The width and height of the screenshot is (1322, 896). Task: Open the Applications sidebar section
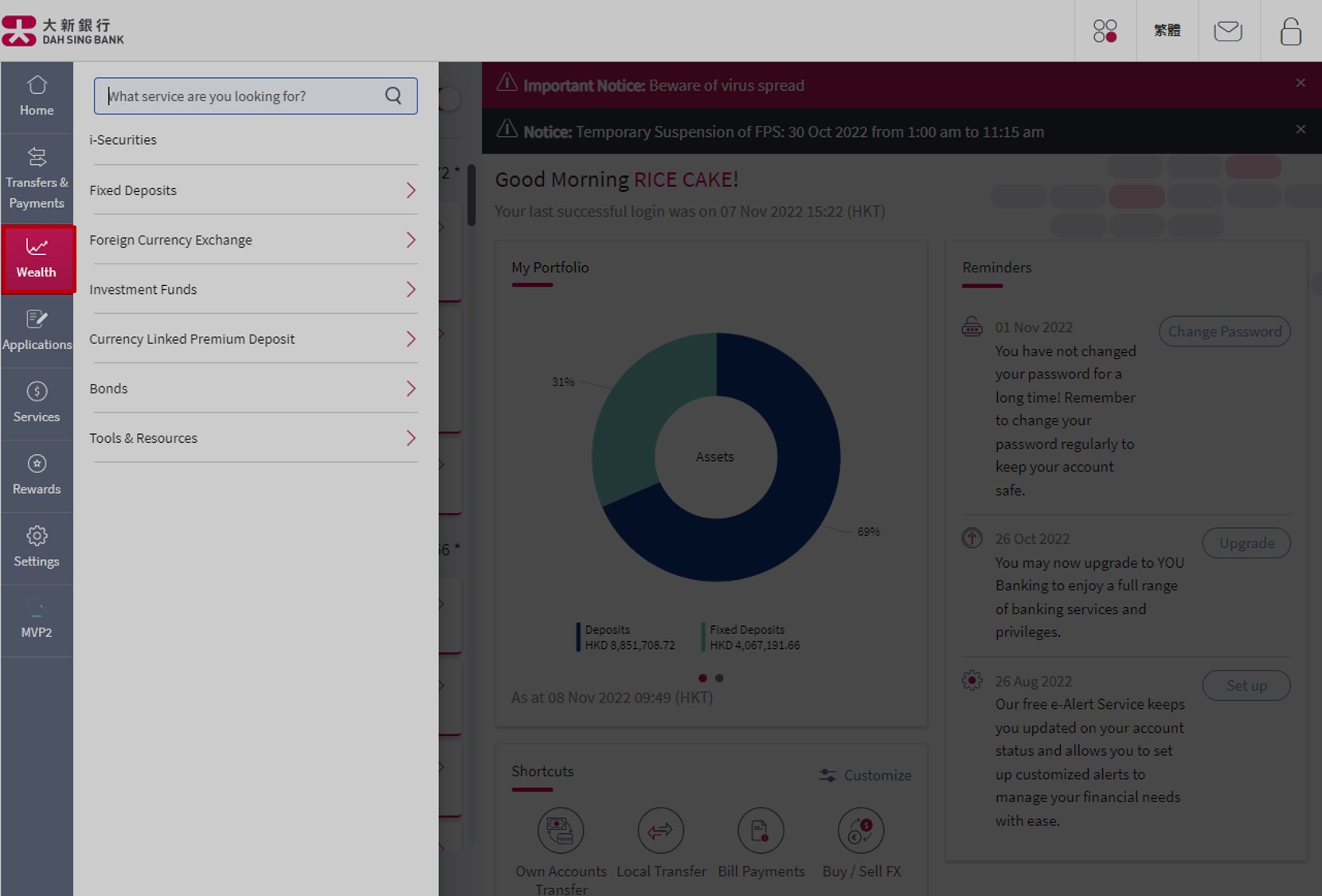tap(37, 330)
